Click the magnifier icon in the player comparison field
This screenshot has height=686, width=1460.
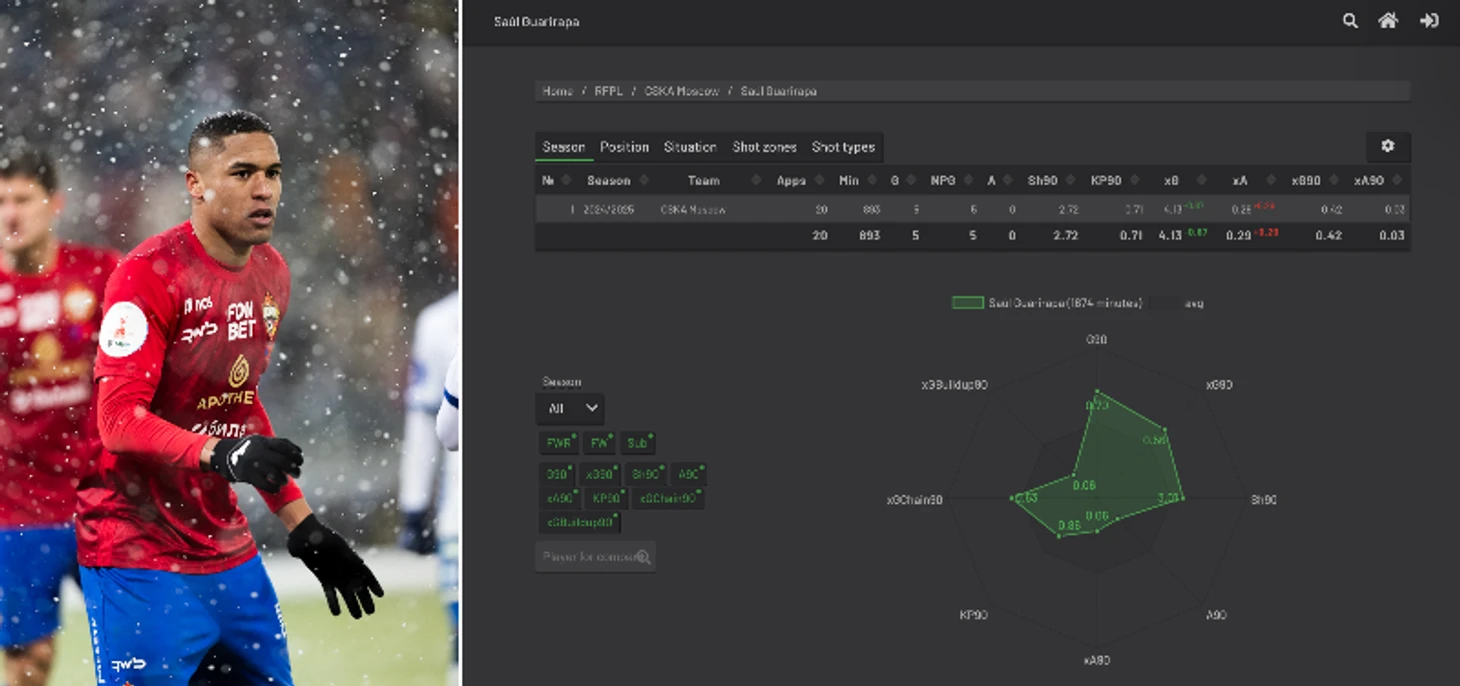[643, 557]
